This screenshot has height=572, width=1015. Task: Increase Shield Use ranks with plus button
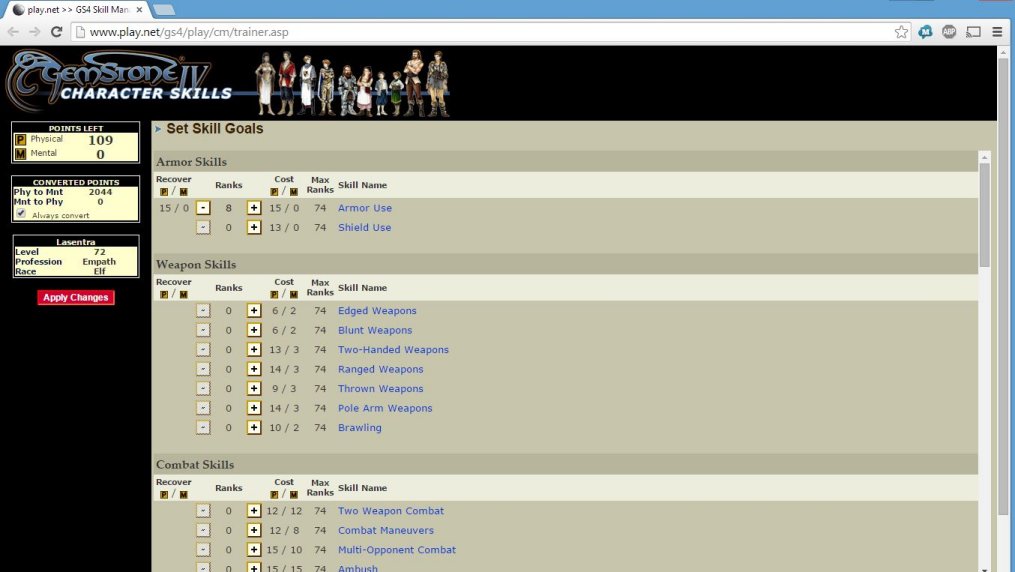click(x=254, y=228)
